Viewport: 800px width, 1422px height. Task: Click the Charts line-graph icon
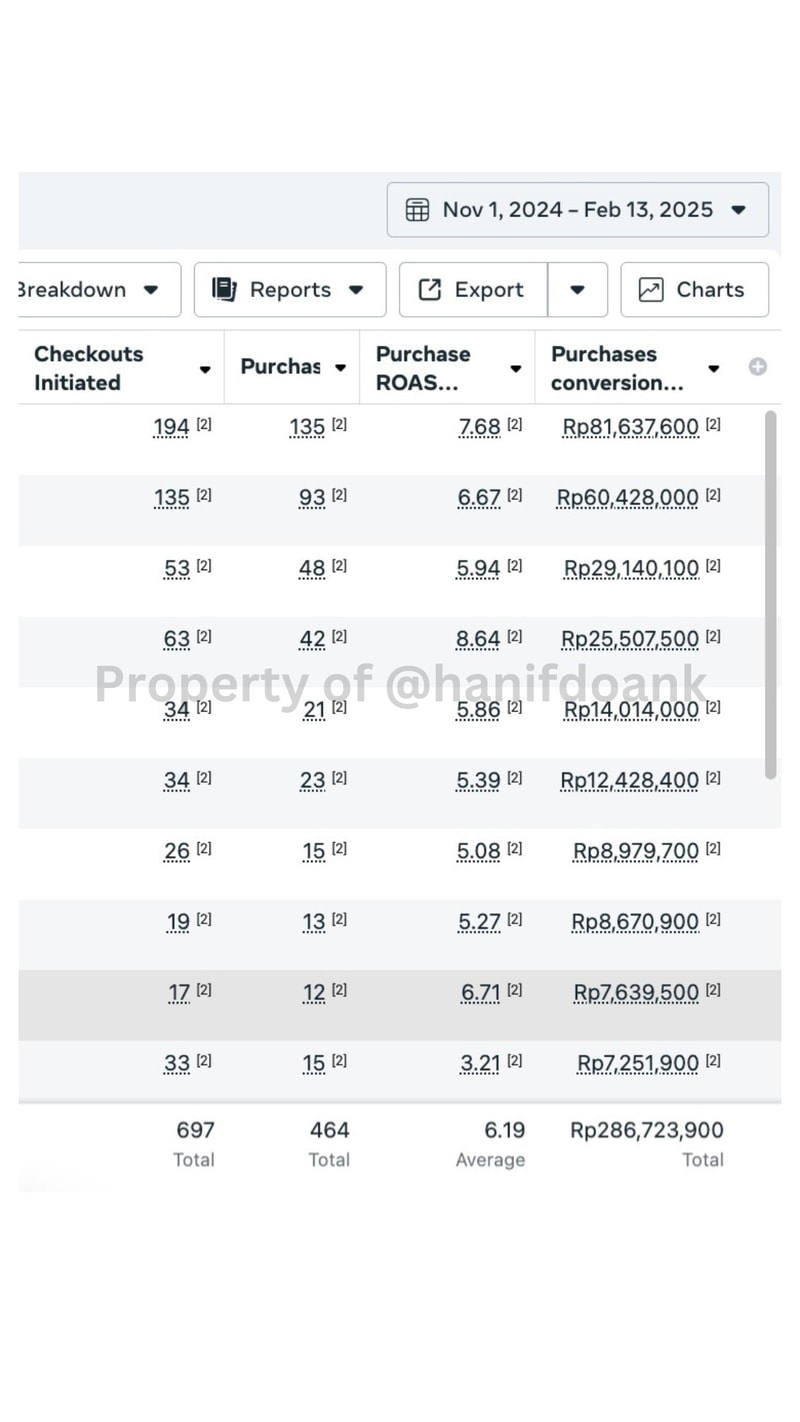coord(651,290)
